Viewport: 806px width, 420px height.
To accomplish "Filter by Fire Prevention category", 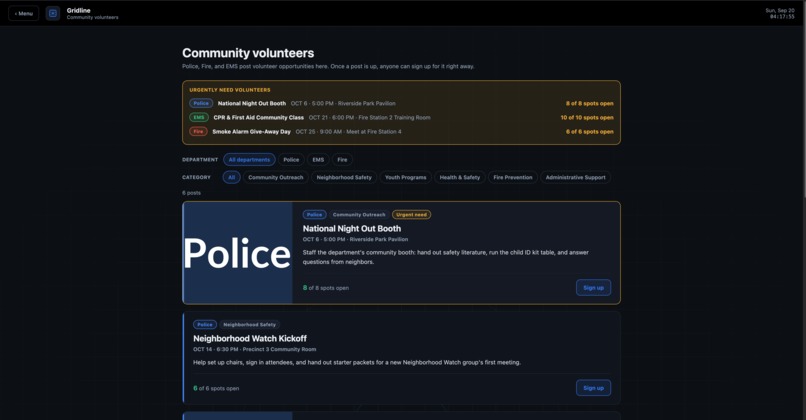I will (513, 177).
